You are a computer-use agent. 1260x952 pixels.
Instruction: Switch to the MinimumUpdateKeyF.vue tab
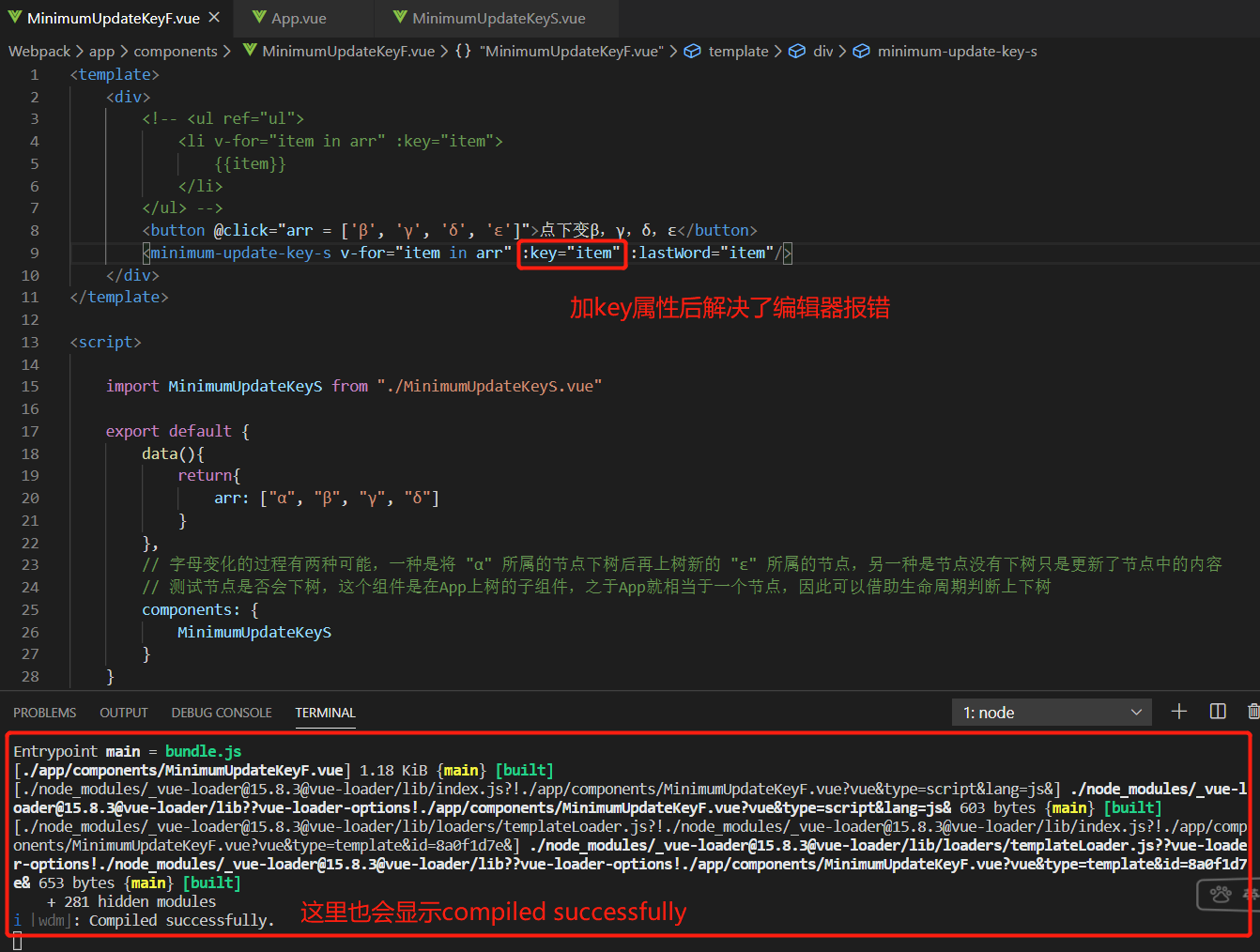[113, 18]
